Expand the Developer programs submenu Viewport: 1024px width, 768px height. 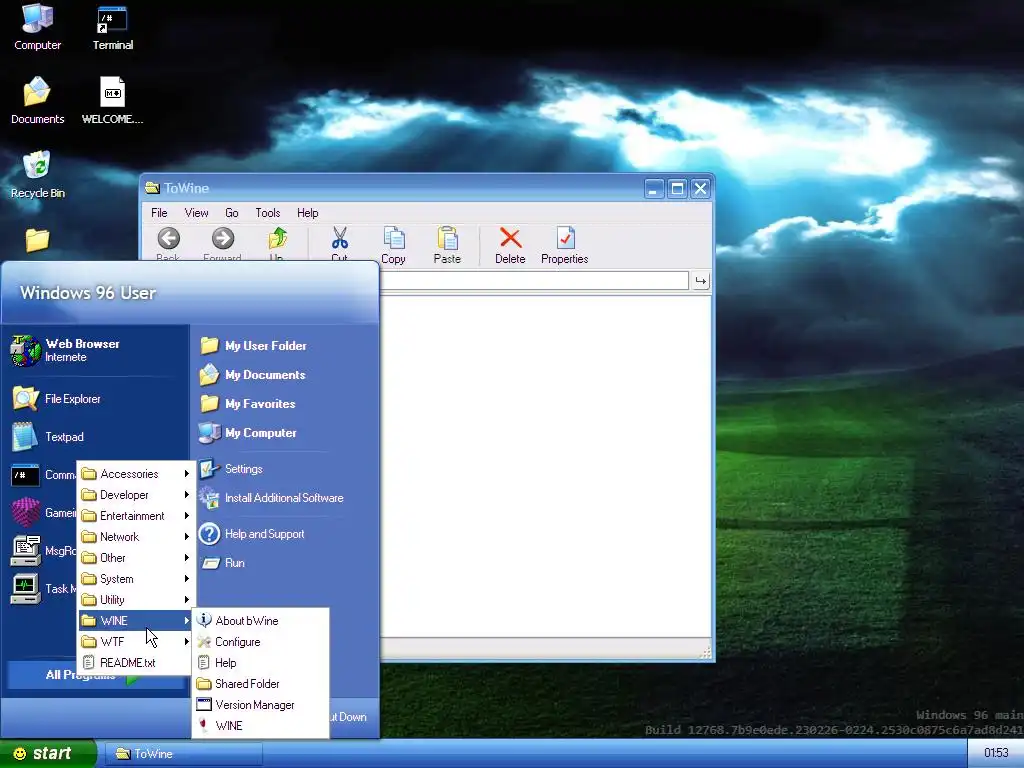point(135,495)
